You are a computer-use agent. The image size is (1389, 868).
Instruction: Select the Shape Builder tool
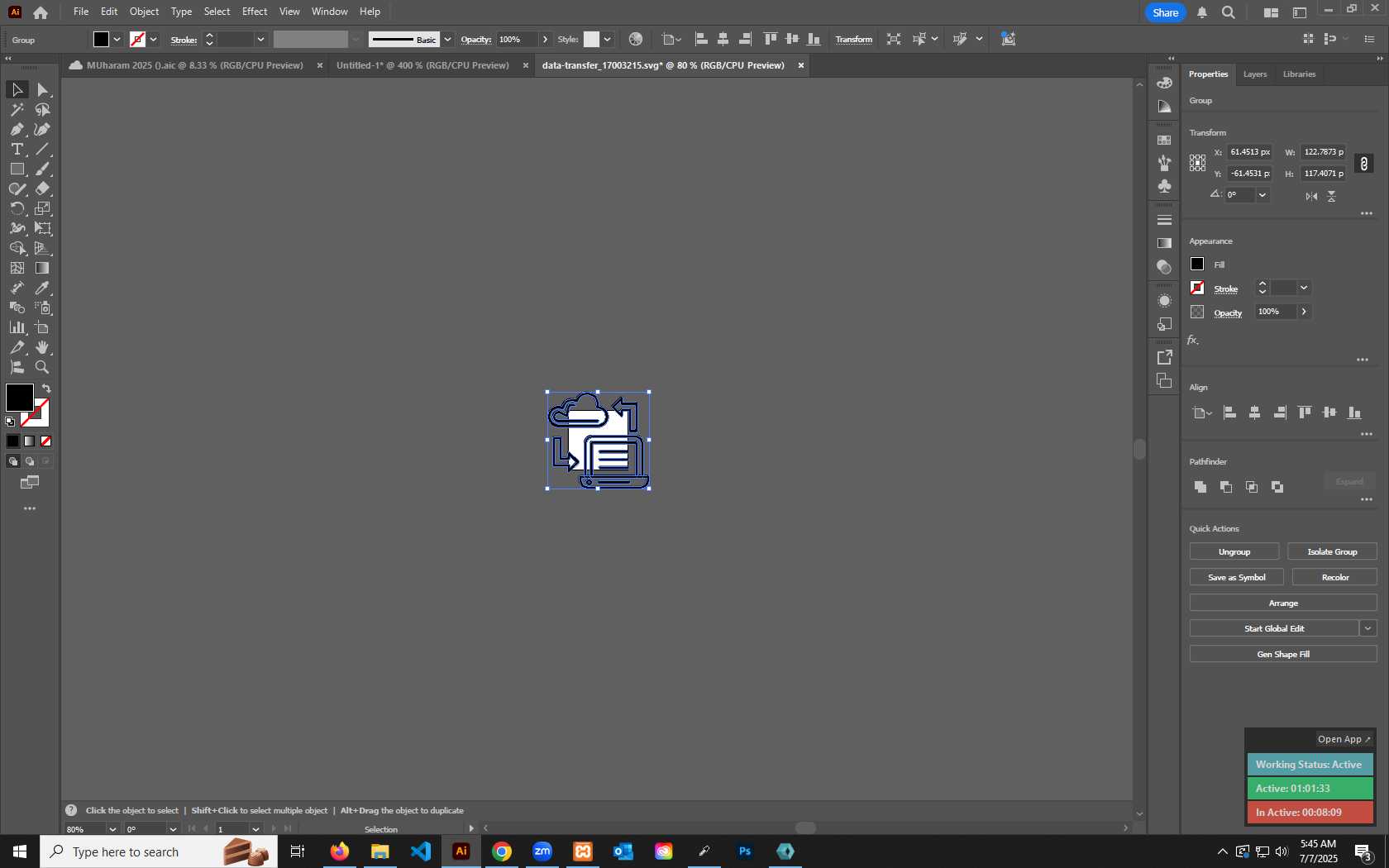coord(17,248)
